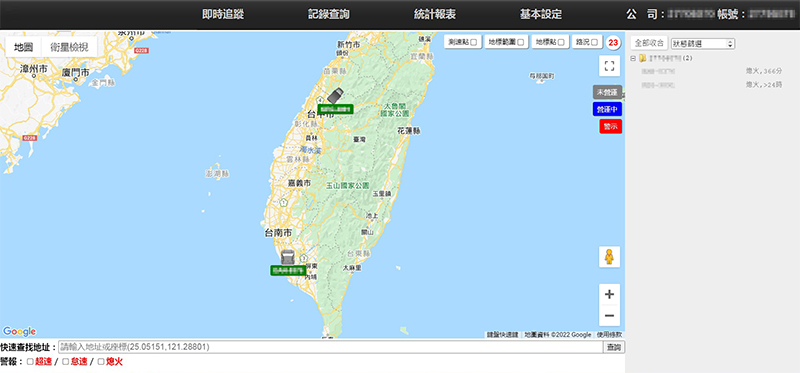This screenshot has width=800, height=373.
Task: Open the 即時追蹤 tab
Action: pyautogui.click(x=223, y=14)
